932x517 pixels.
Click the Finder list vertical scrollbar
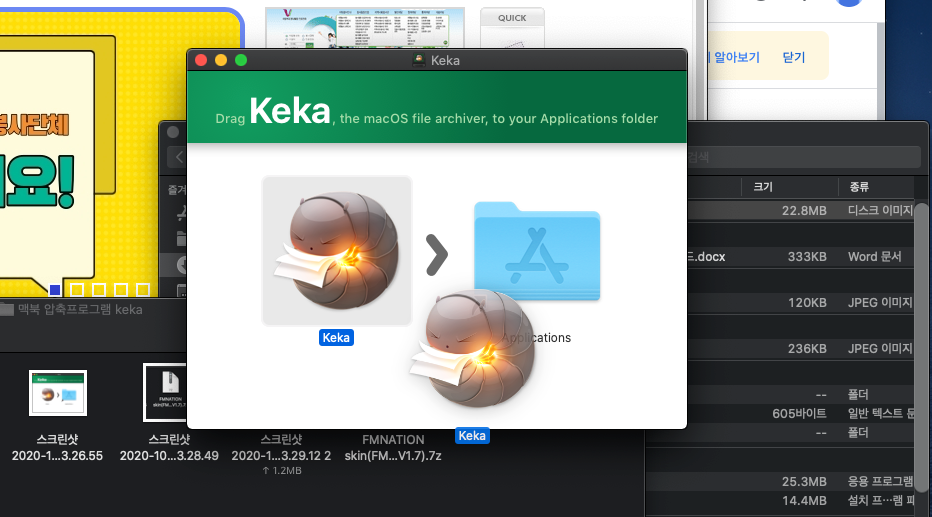pos(921,347)
